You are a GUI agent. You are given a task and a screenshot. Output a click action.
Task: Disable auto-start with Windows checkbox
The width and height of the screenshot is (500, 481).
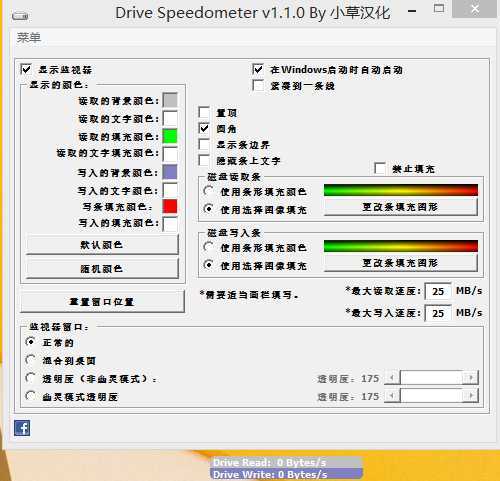tap(258, 69)
